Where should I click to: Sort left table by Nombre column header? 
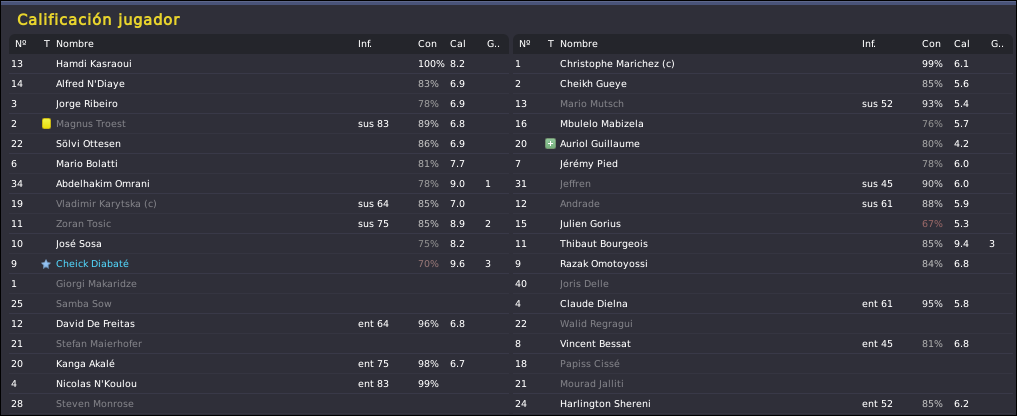tap(75, 44)
